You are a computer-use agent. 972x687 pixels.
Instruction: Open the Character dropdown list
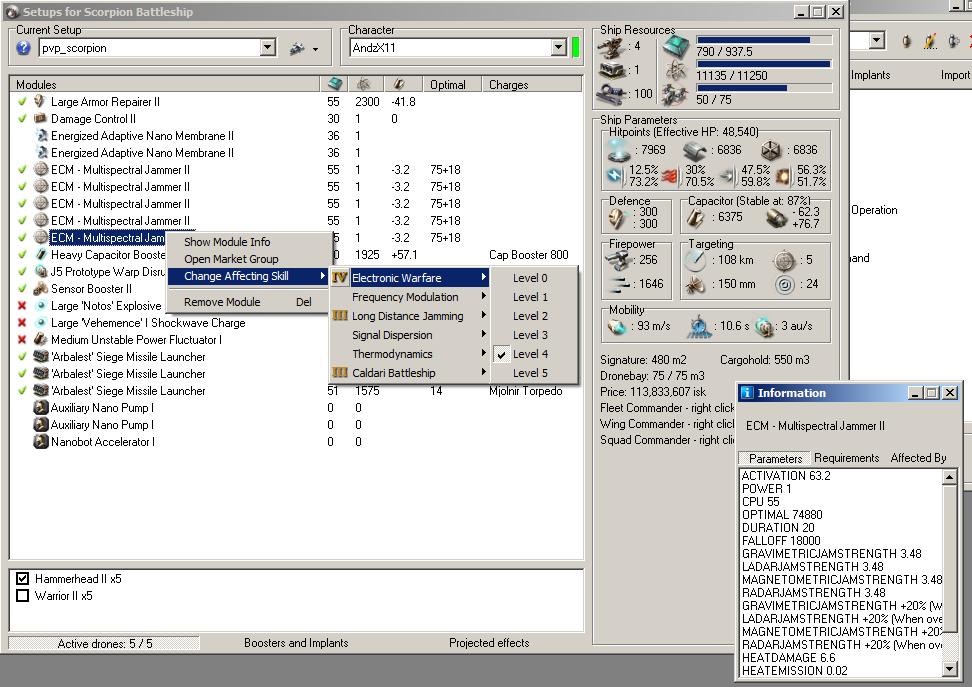pos(558,48)
